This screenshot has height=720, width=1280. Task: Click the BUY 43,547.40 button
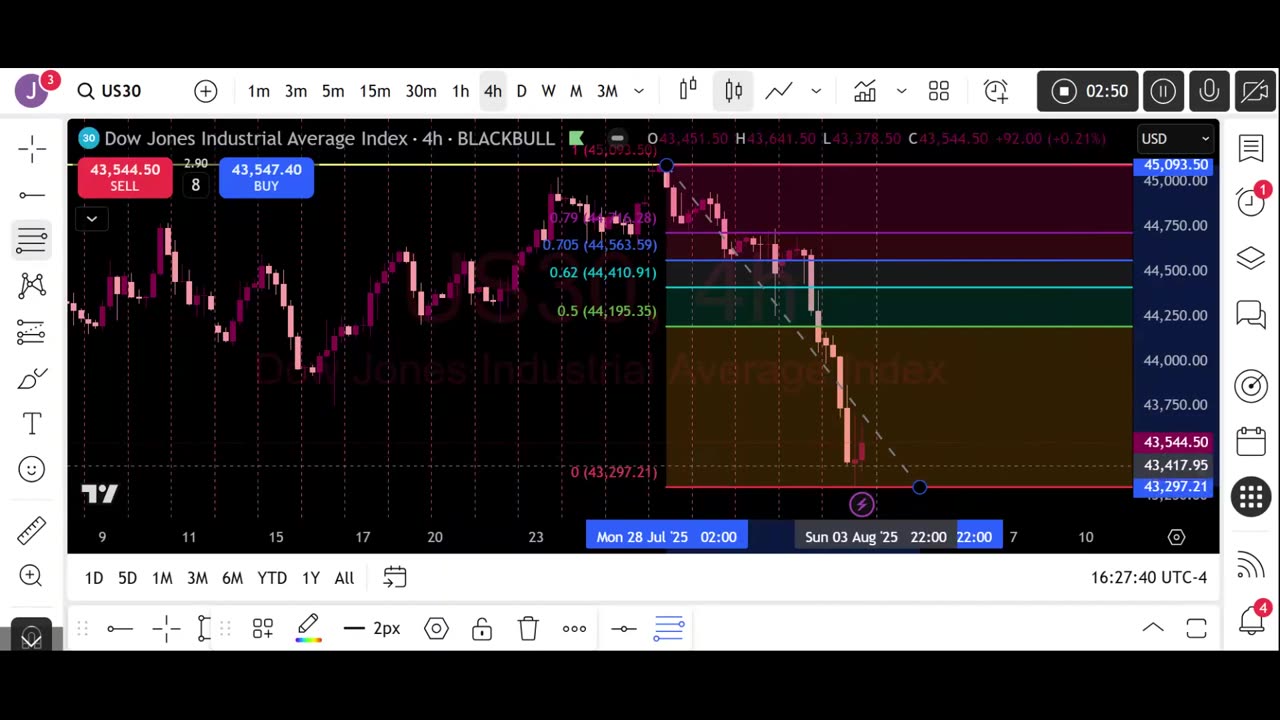pyautogui.click(x=266, y=177)
